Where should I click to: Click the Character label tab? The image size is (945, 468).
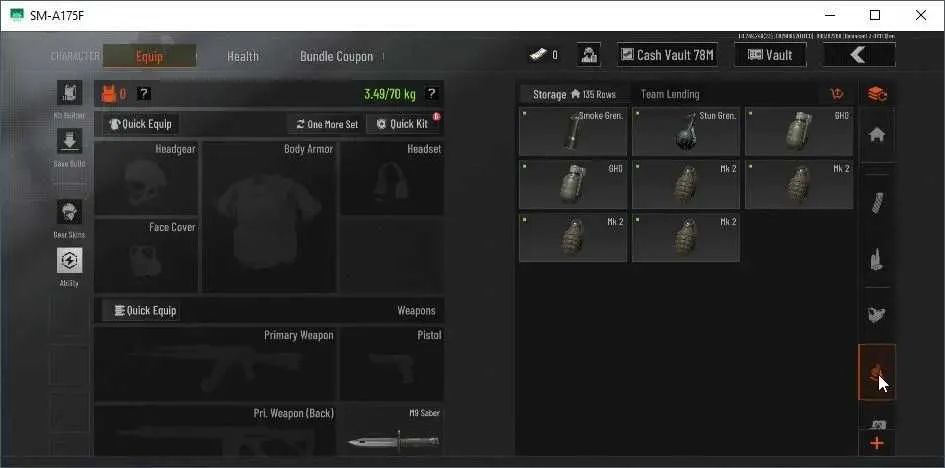[75, 56]
